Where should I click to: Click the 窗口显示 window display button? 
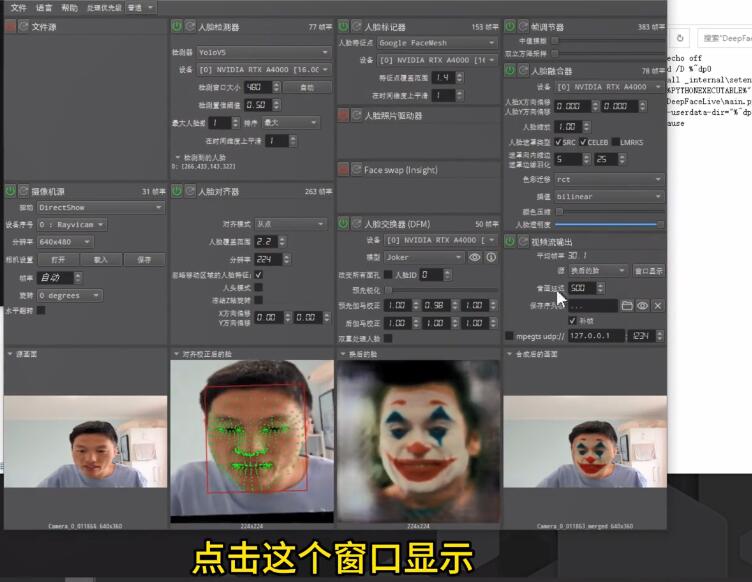(648, 271)
